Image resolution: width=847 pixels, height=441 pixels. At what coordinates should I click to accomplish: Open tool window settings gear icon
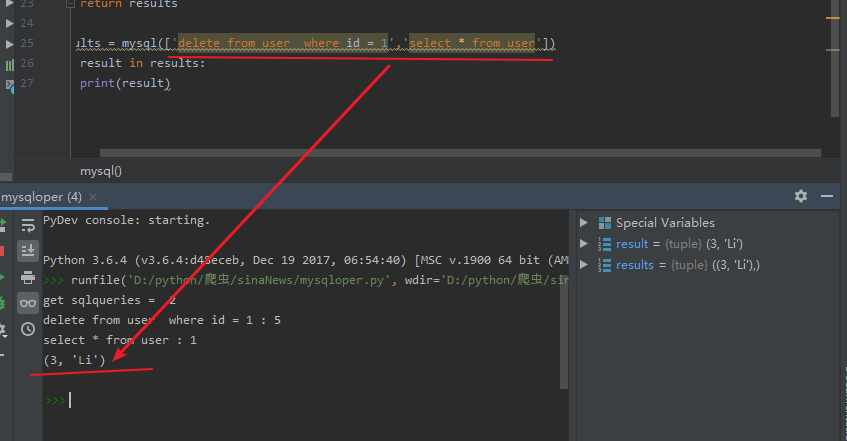click(801, 196)
